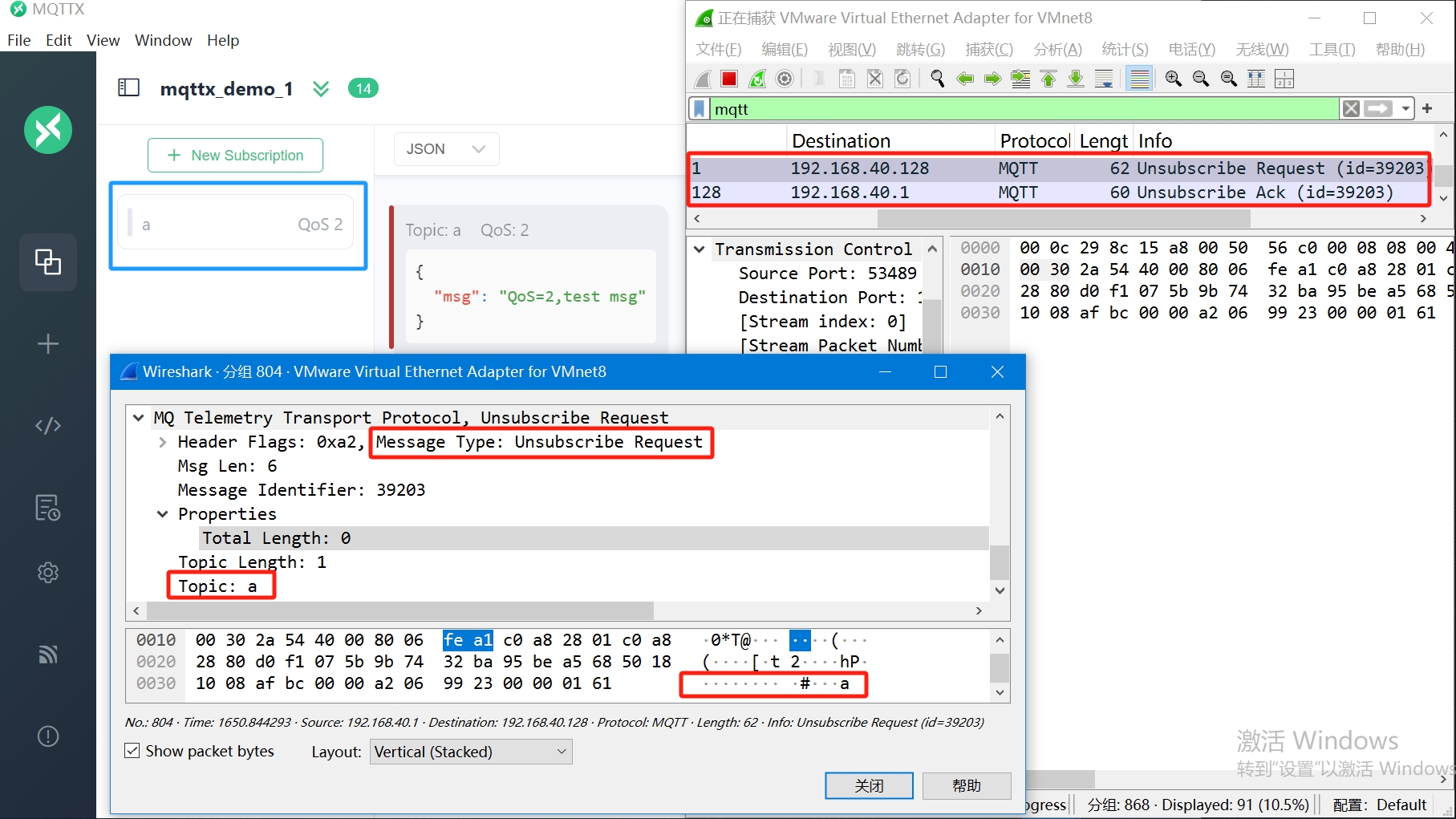Screen dimensions: 1456x819
Task: Open Connections page in MQTTX sidebar
Action: click(x=48, y=262)
